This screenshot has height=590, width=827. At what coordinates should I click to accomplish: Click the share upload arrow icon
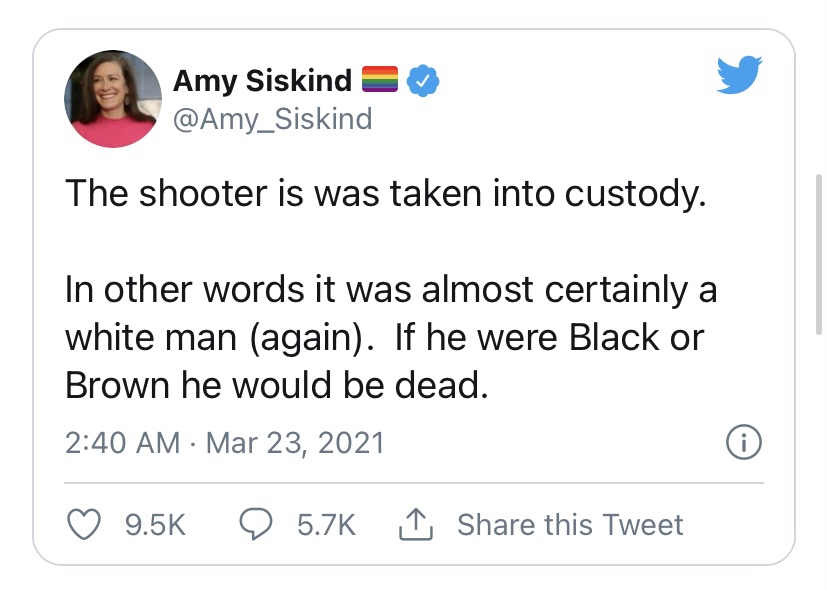pos(414,524)
